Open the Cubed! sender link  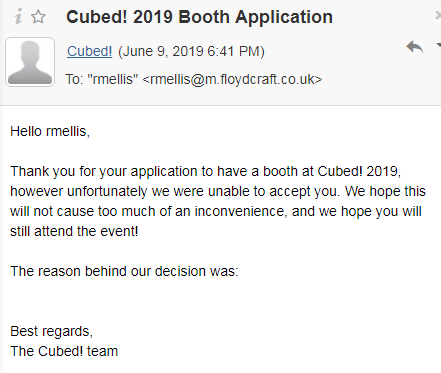[89, 51]
